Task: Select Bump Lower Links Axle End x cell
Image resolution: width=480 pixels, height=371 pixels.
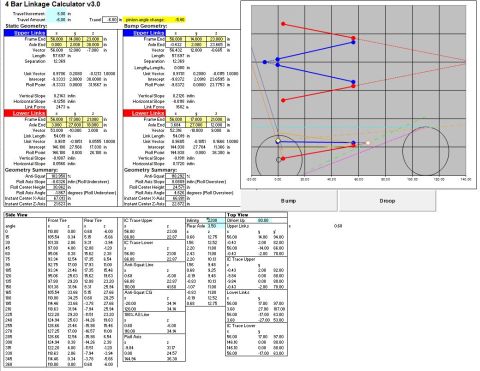Action: pyautogui.click(x=175, y=125)
